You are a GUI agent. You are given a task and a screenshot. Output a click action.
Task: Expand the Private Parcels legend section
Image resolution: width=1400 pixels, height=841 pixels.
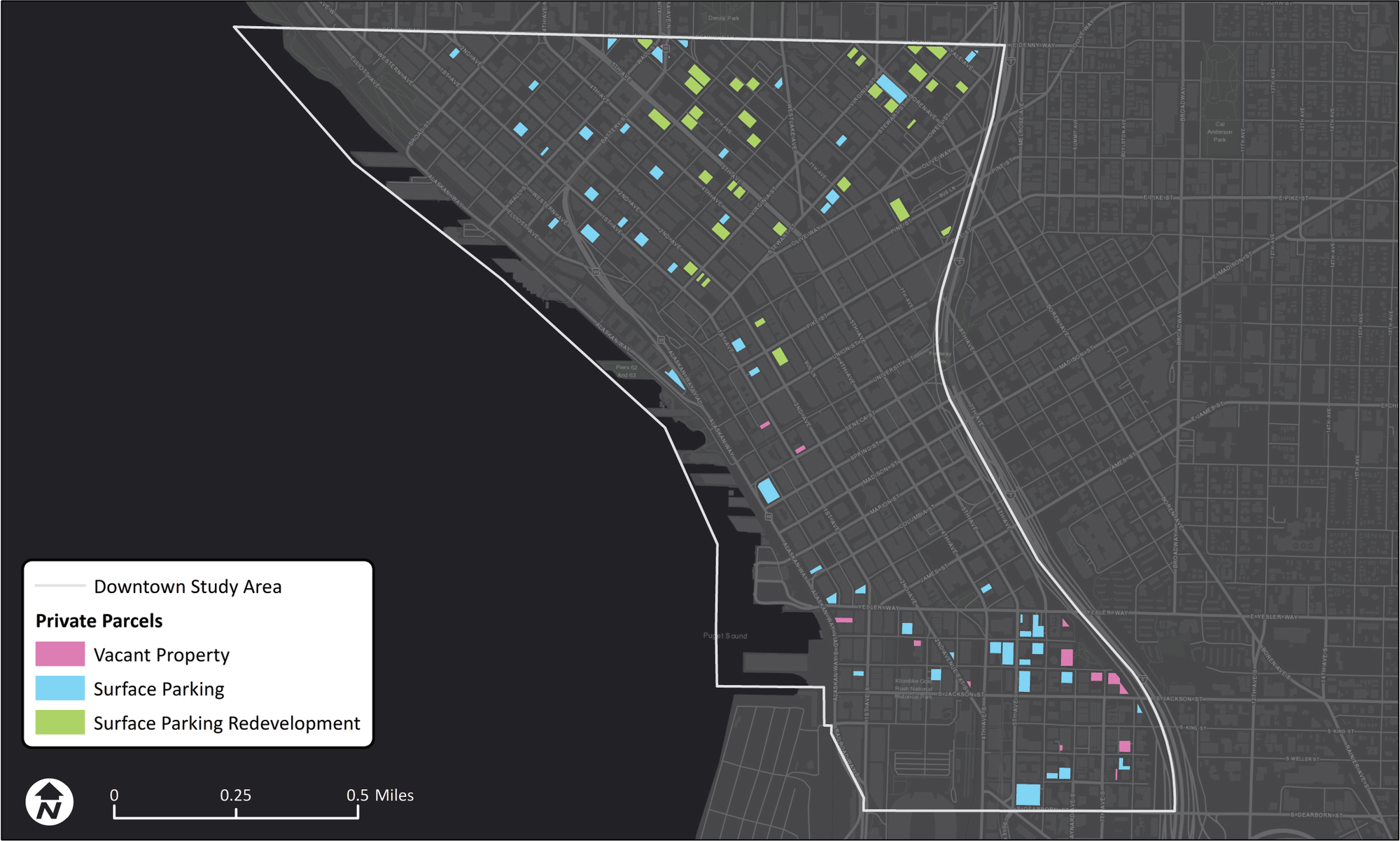click(100, 620)
